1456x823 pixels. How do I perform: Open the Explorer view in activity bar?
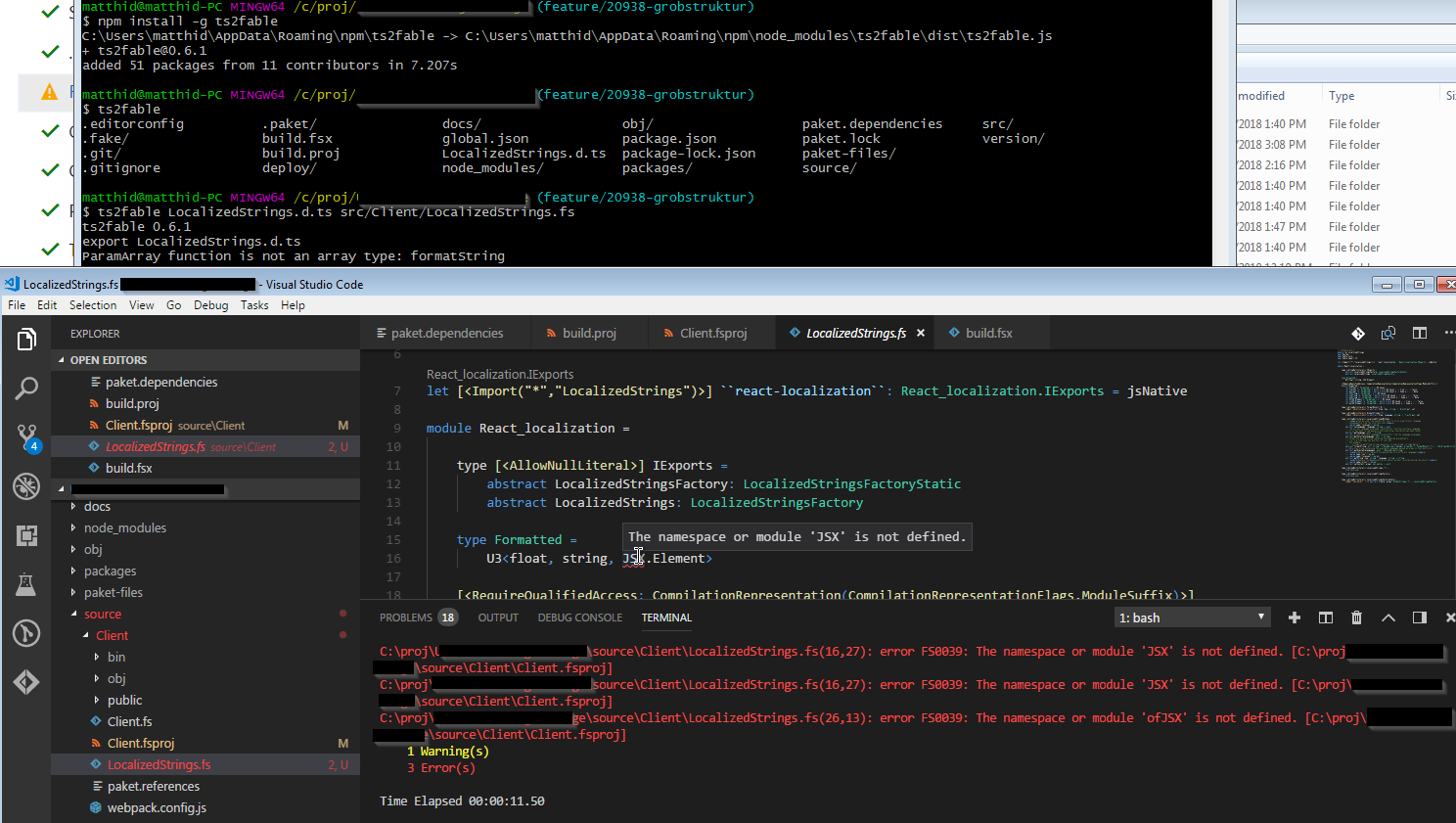(x=26, y=340)
